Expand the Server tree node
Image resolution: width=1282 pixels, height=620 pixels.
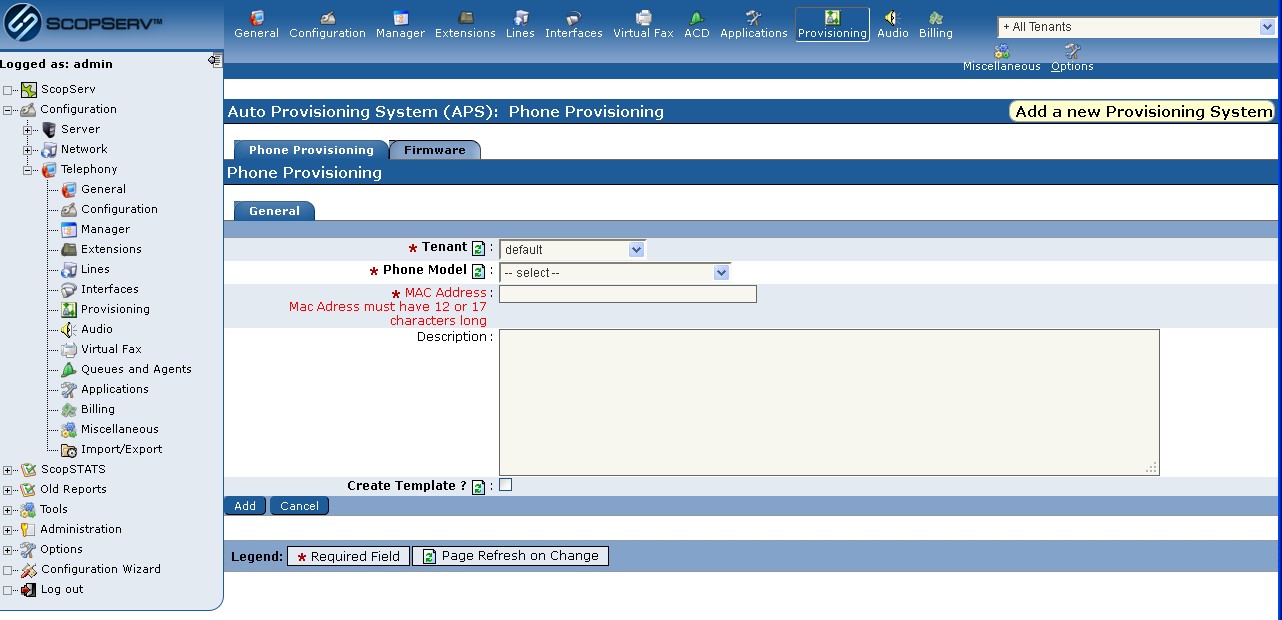pos(28,130)
